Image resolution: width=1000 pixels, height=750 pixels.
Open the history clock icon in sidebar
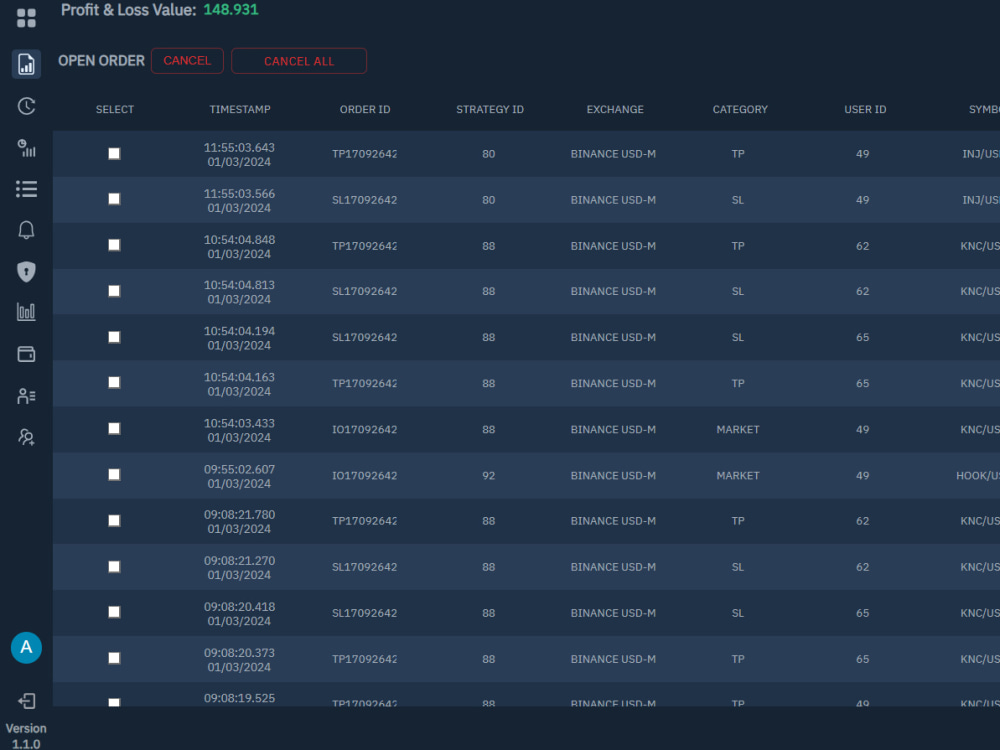[x=26, y=105]
